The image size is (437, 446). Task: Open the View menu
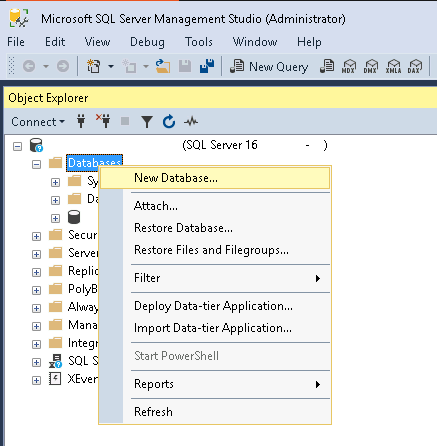coord(97,42)
